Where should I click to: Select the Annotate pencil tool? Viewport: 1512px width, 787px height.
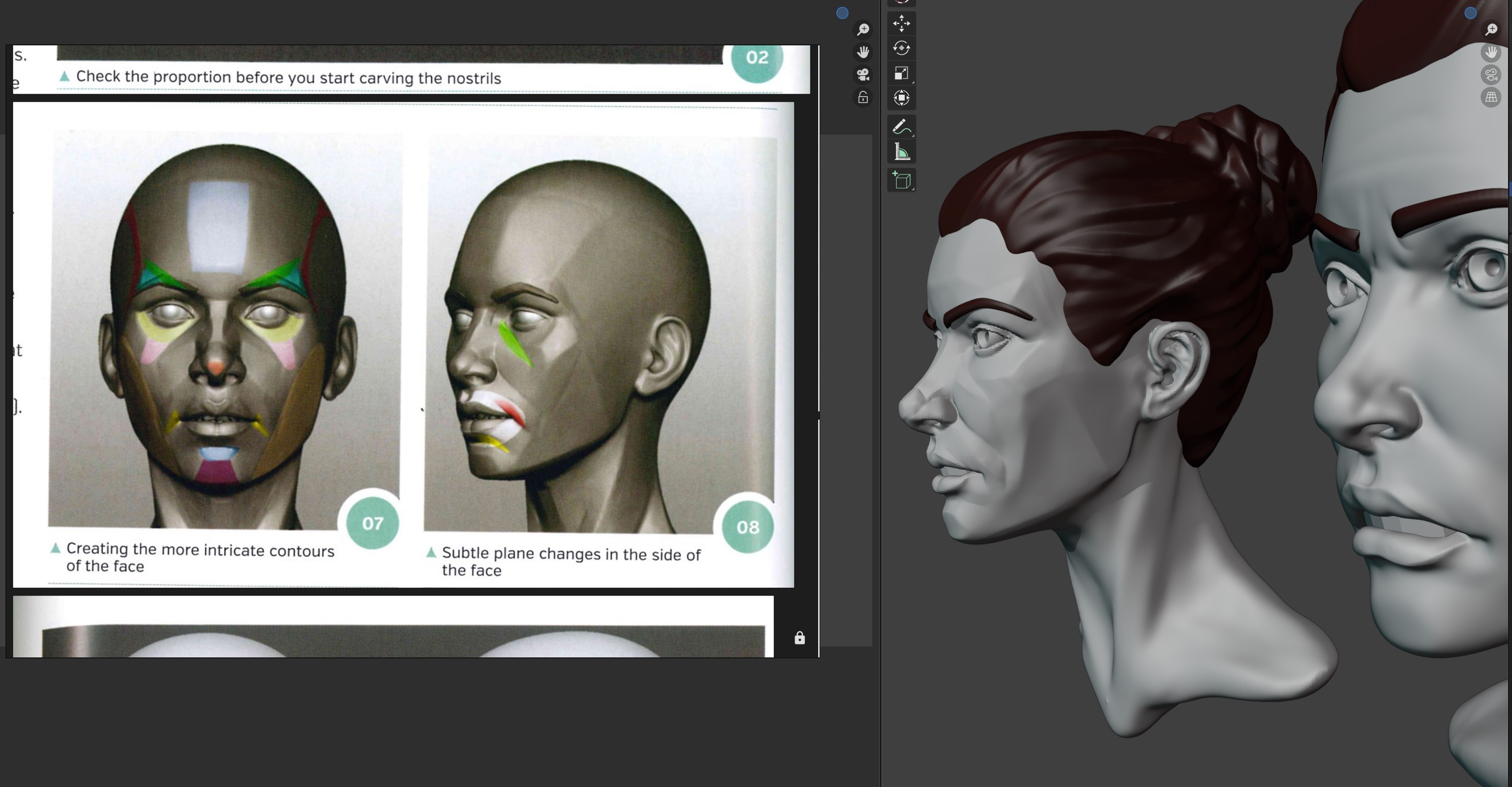point(901,127)
